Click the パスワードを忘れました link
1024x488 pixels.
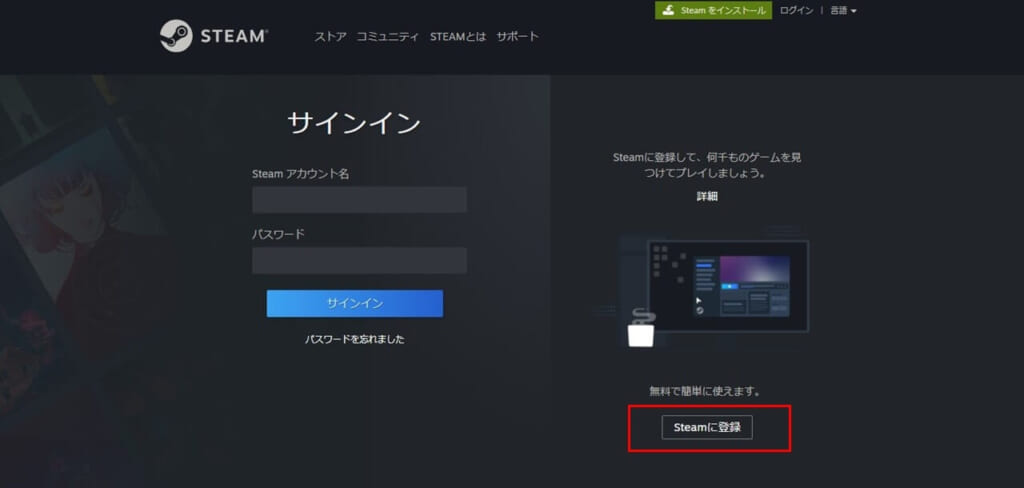pyautogui.click(x=355, y=339)
